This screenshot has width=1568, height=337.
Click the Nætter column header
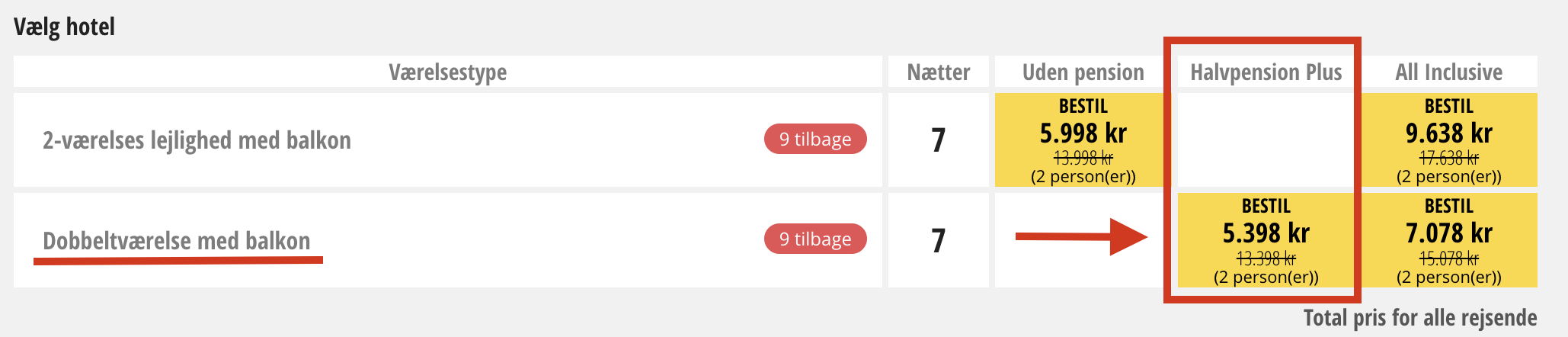[x=938, y=72]
